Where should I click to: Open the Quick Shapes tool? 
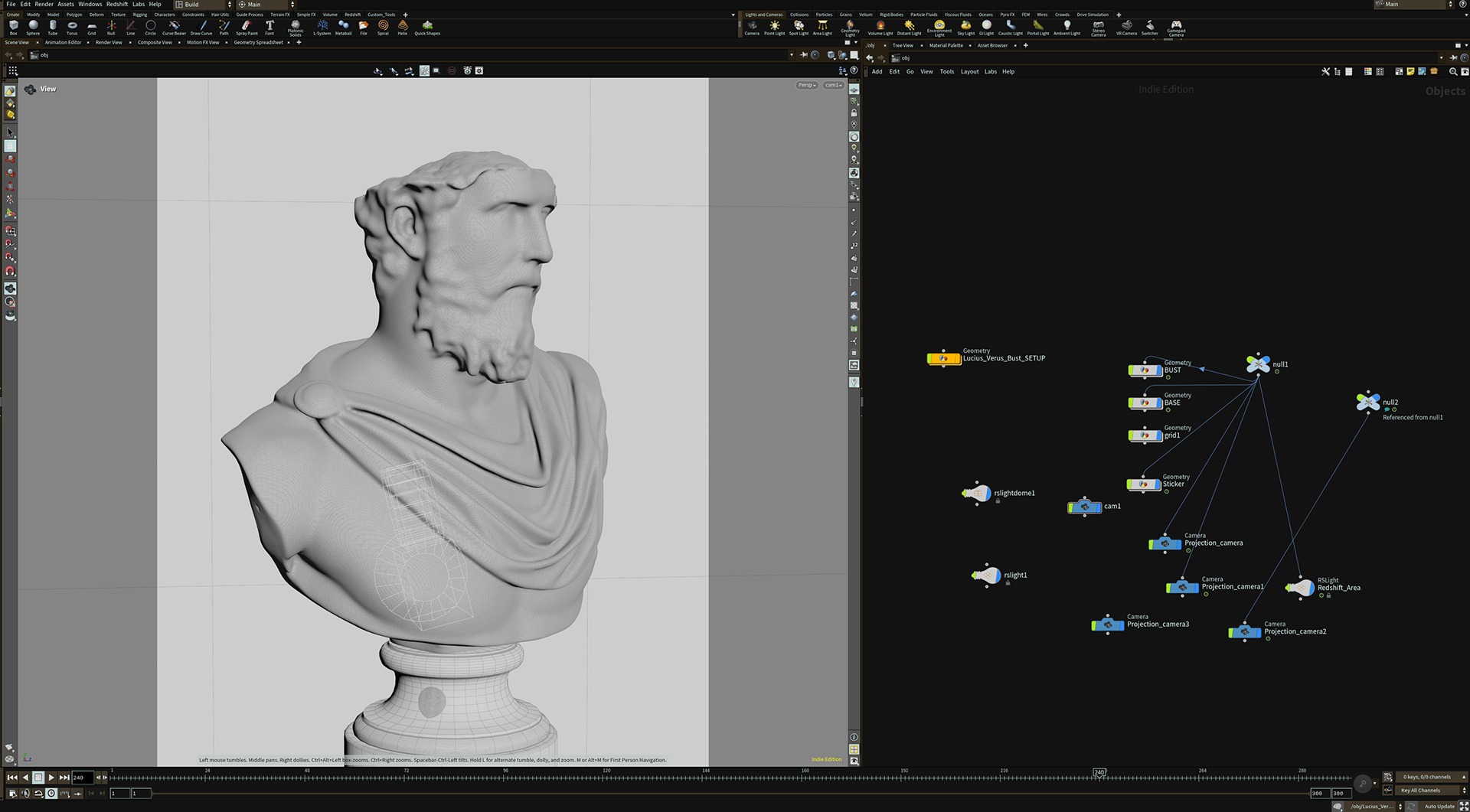click(427, 28)
